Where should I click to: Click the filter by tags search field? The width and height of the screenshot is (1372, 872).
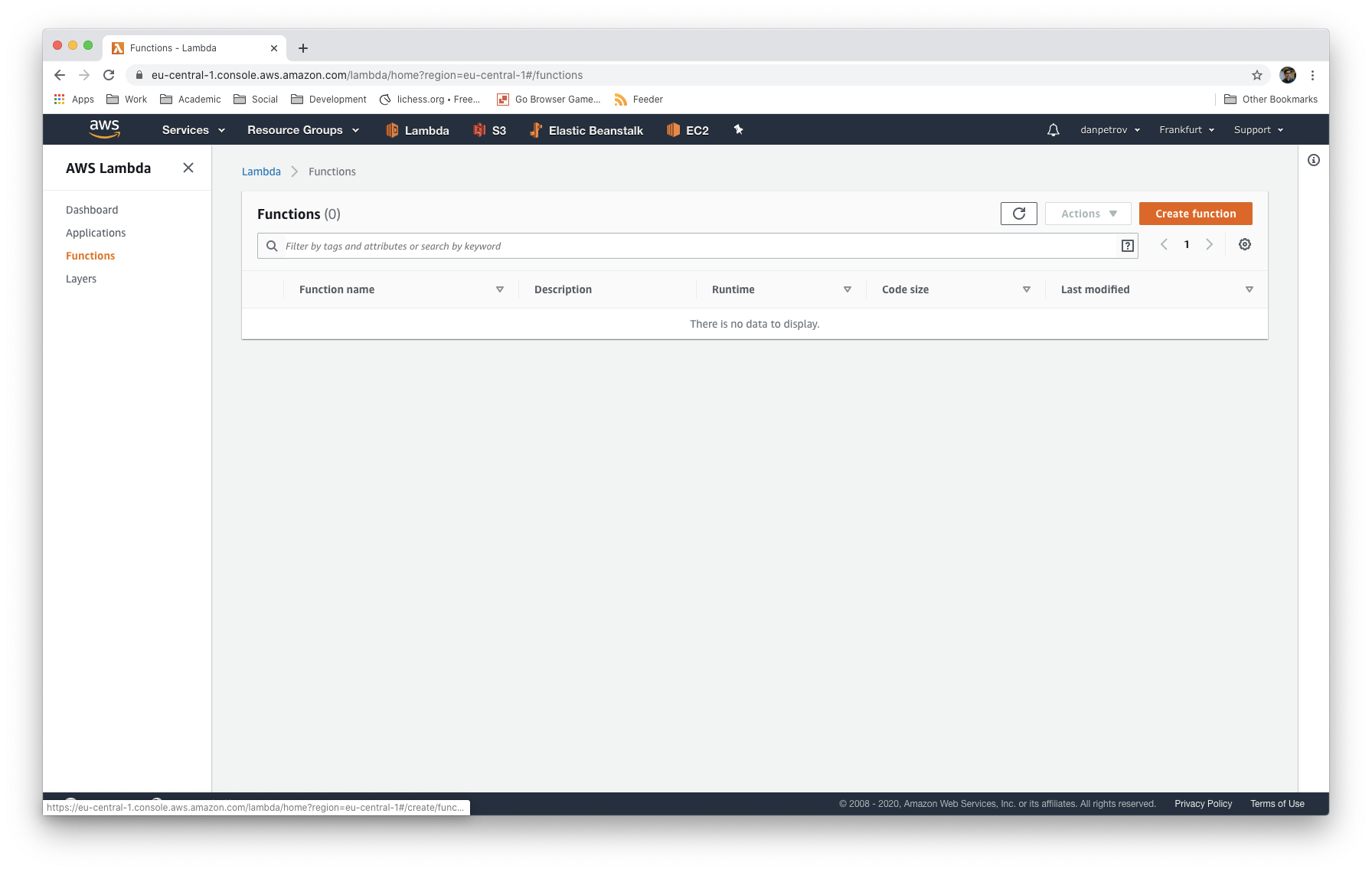click(x=689, y=245)
